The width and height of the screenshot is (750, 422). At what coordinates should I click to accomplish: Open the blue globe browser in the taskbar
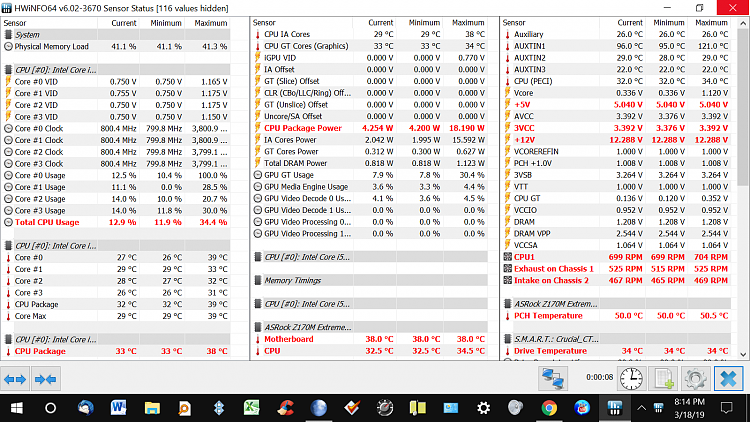(x=319, y=408)
